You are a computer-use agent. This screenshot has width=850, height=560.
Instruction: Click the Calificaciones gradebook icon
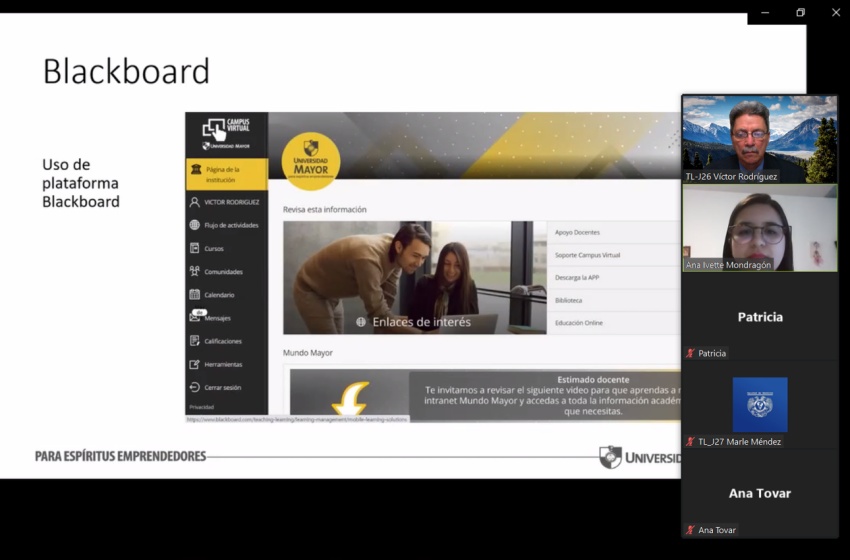(195, 341)
